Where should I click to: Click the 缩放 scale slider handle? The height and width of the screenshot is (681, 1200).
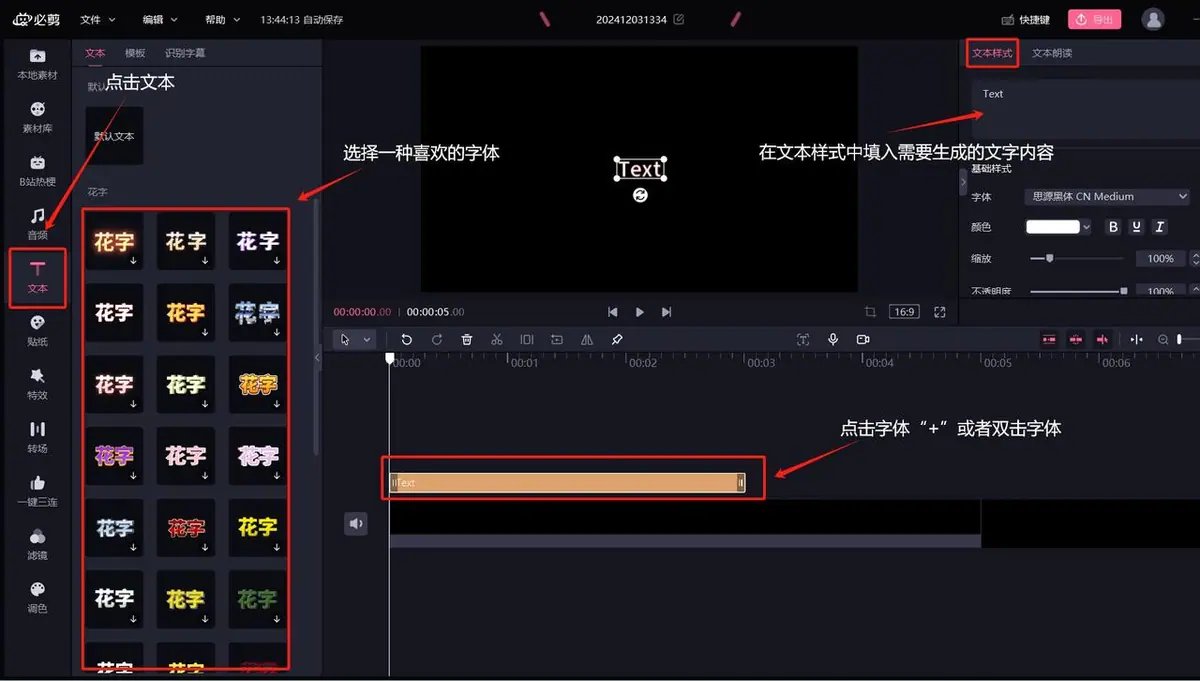[1049, 258]
